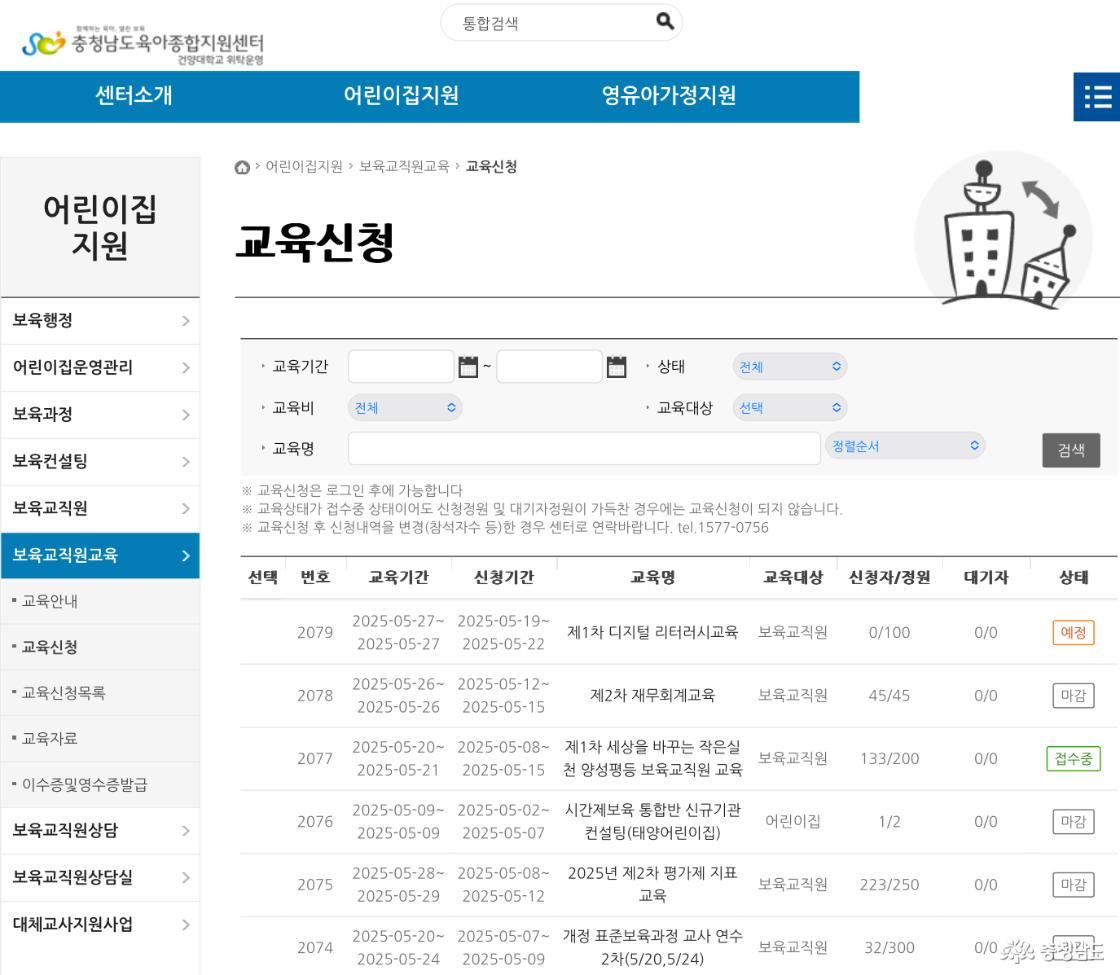Expand 보육교직원상담 in the sidebar
Viewport: 1120px width, 975px height.
click(x=101, y=831)
